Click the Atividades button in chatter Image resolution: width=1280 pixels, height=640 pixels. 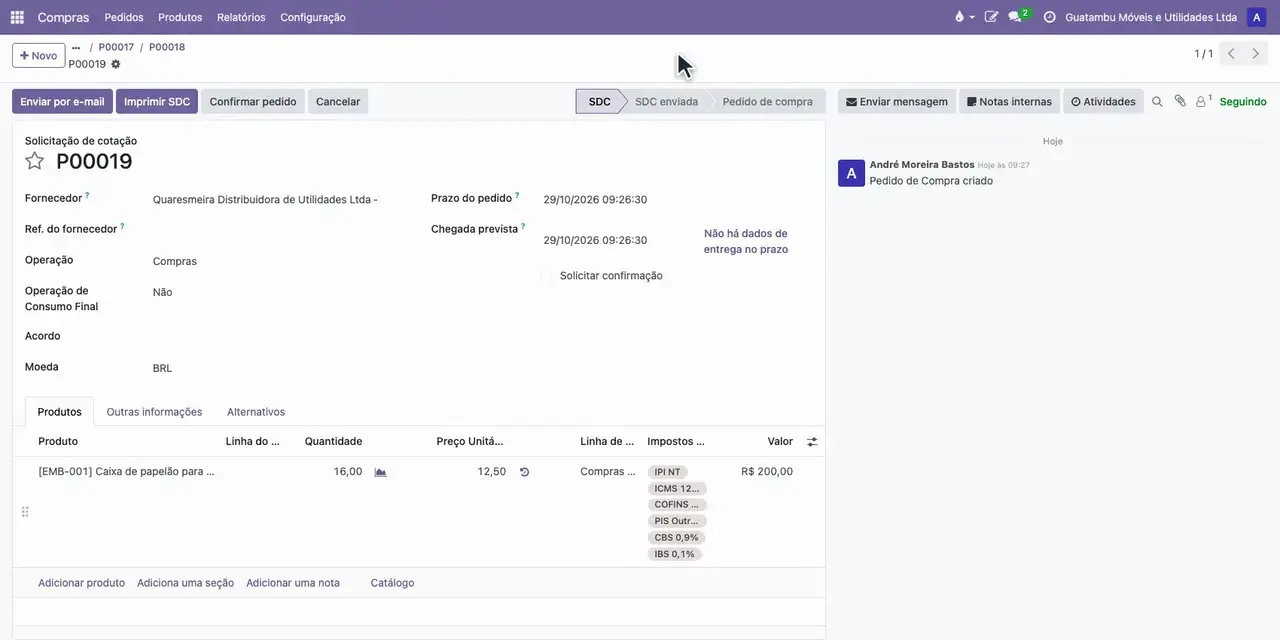[1103, 101]
